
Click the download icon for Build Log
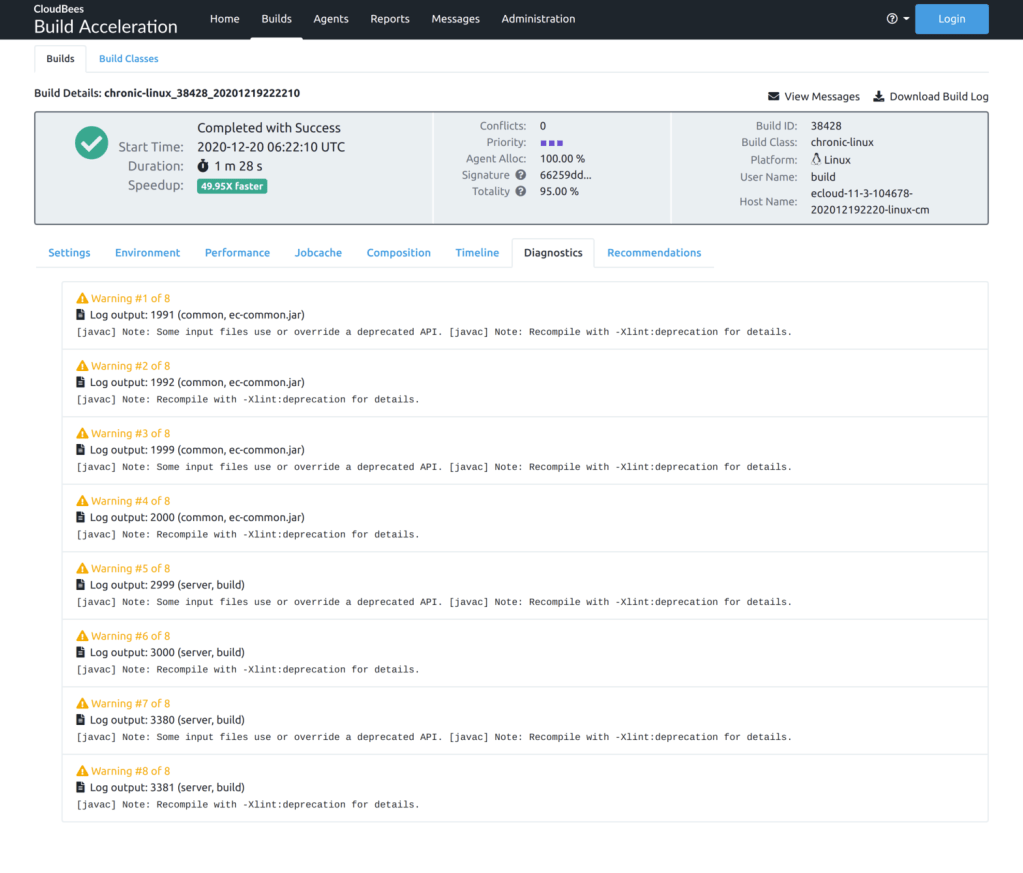878,97
